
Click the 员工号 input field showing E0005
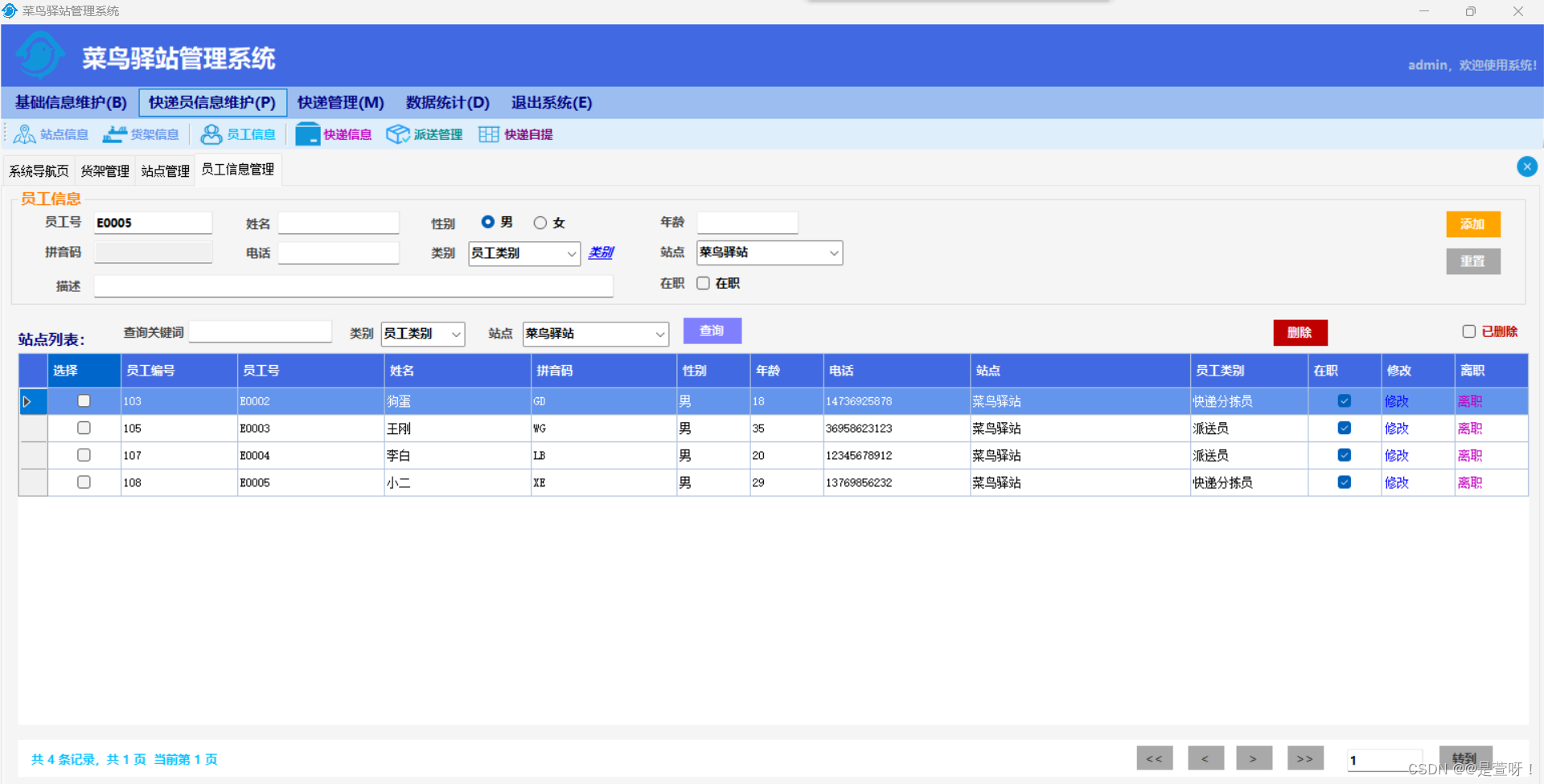153,223
